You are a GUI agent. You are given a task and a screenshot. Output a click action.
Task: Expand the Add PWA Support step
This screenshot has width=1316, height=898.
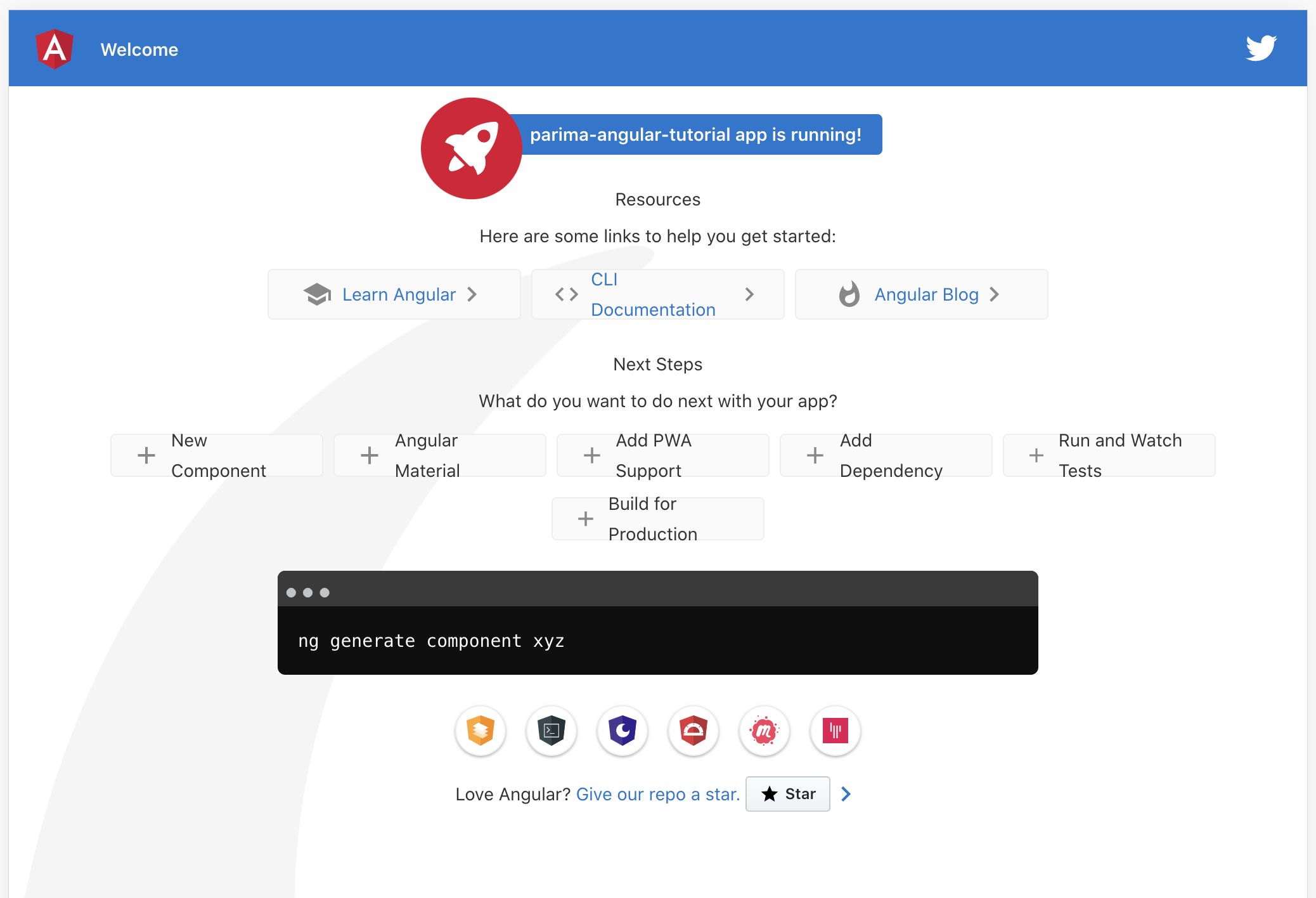pos(662,455)
